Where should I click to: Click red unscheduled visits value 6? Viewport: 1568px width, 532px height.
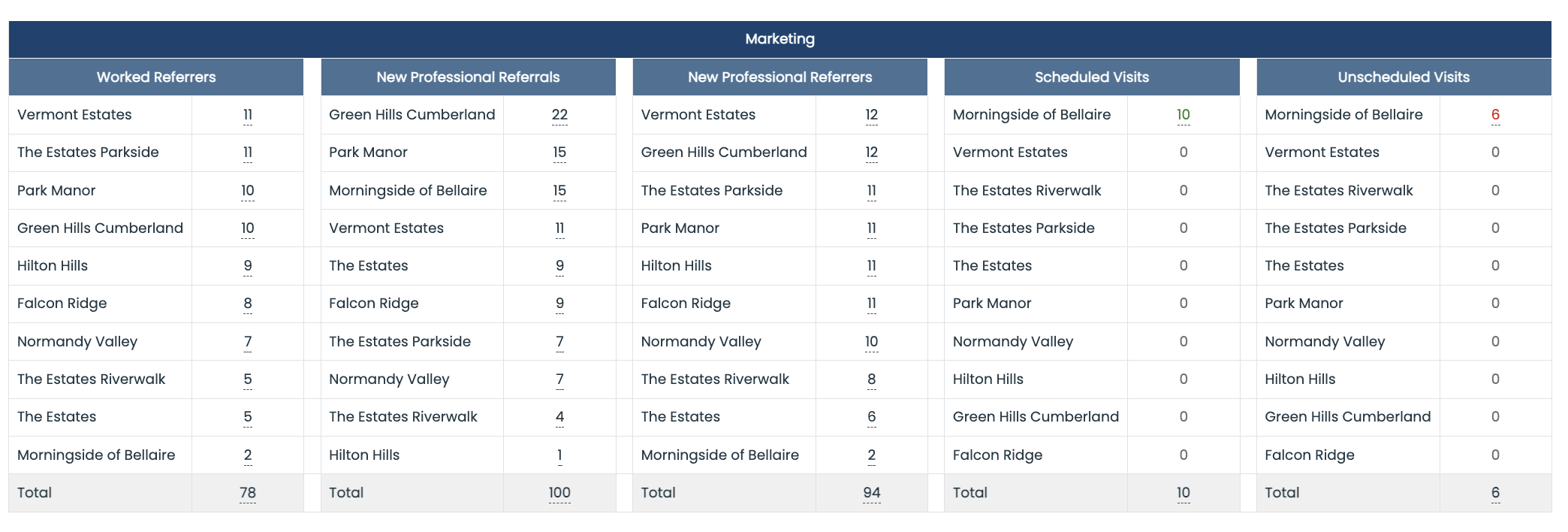[x=1495, y=115]
